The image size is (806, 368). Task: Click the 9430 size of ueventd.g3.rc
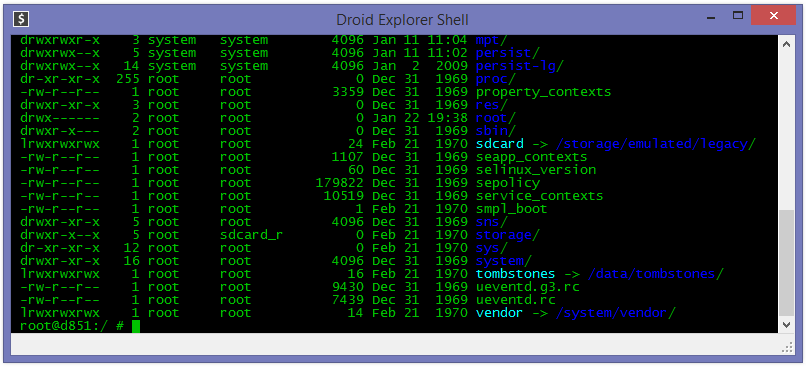coord(348,287)
